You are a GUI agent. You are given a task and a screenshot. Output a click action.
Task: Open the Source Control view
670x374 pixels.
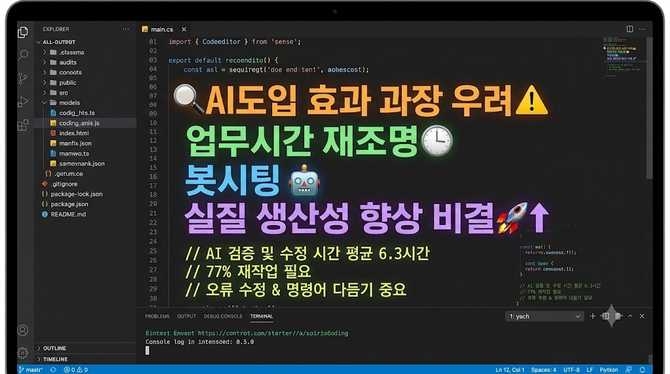(x=23, y=78)
